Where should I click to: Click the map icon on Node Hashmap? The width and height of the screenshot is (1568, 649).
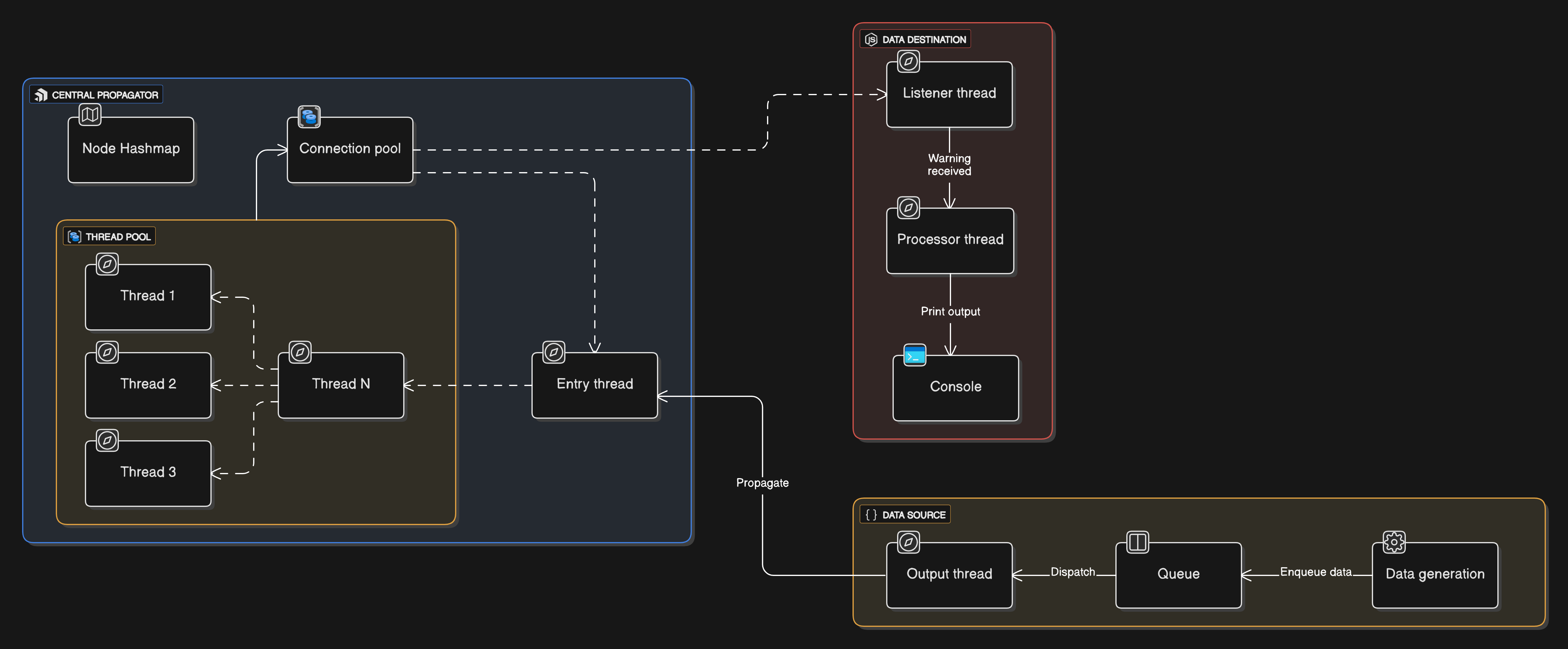click(x=90, y=114)
